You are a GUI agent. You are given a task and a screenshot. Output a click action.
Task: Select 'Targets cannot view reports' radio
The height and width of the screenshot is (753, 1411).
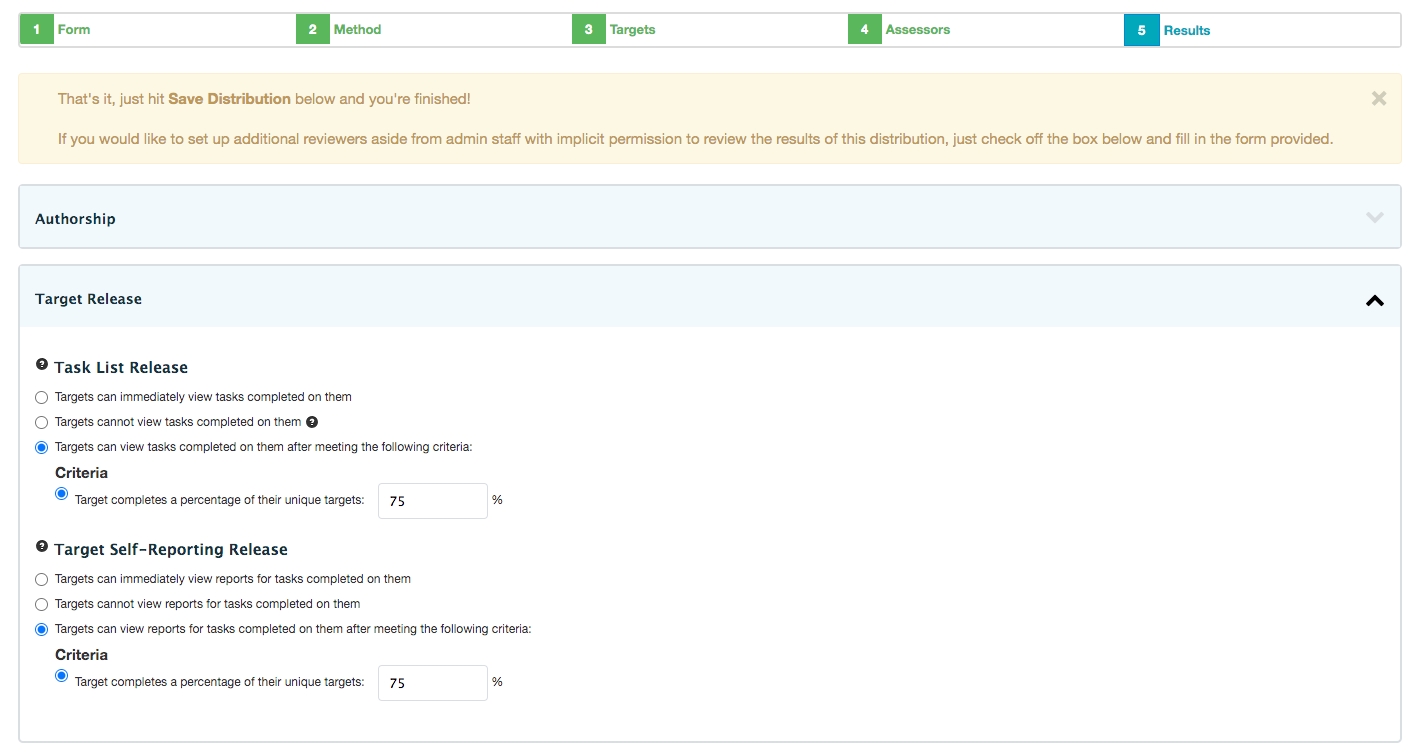pos(42,604)
